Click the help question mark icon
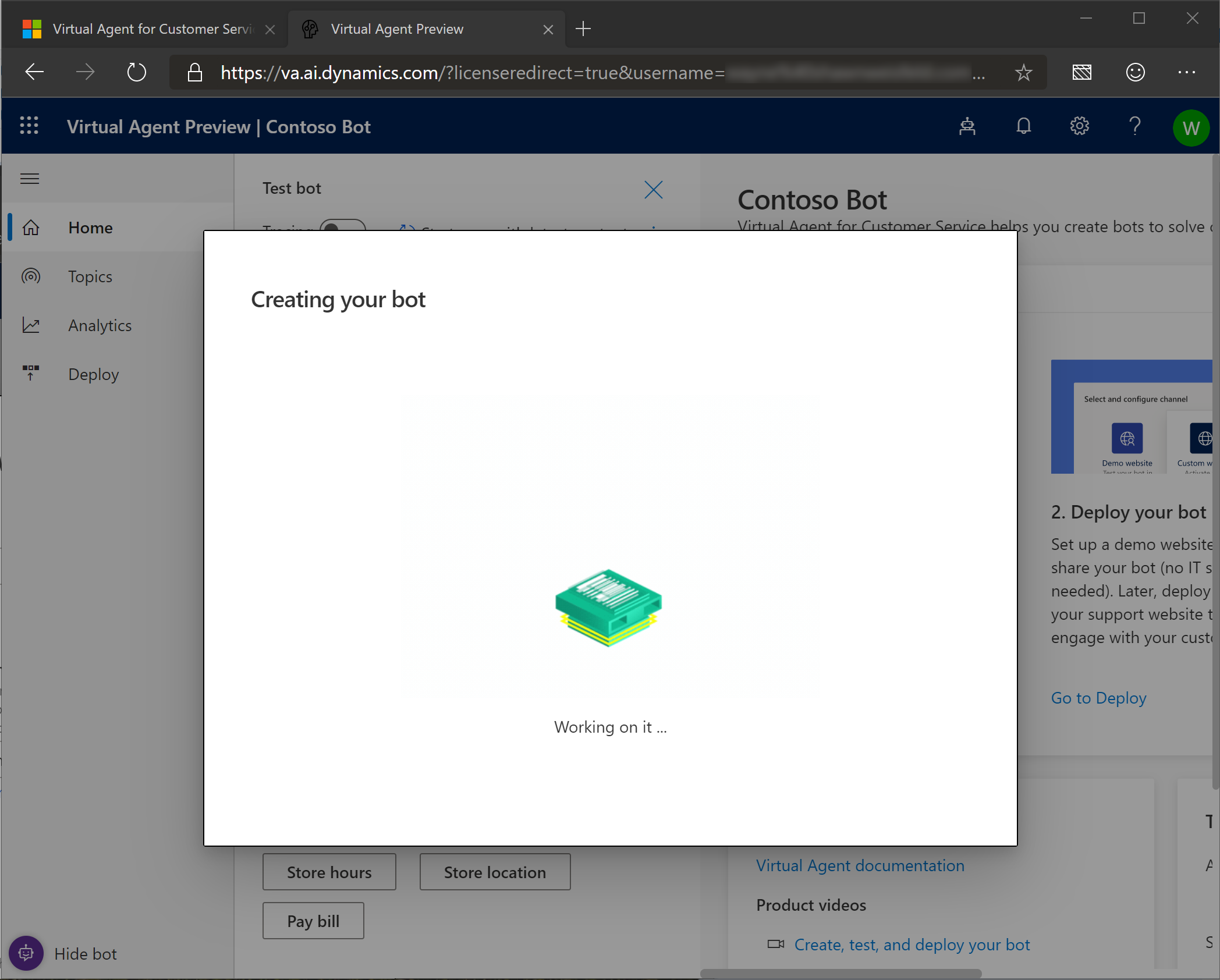The height and width of the screenshot is (980, 1220). 1134,126
